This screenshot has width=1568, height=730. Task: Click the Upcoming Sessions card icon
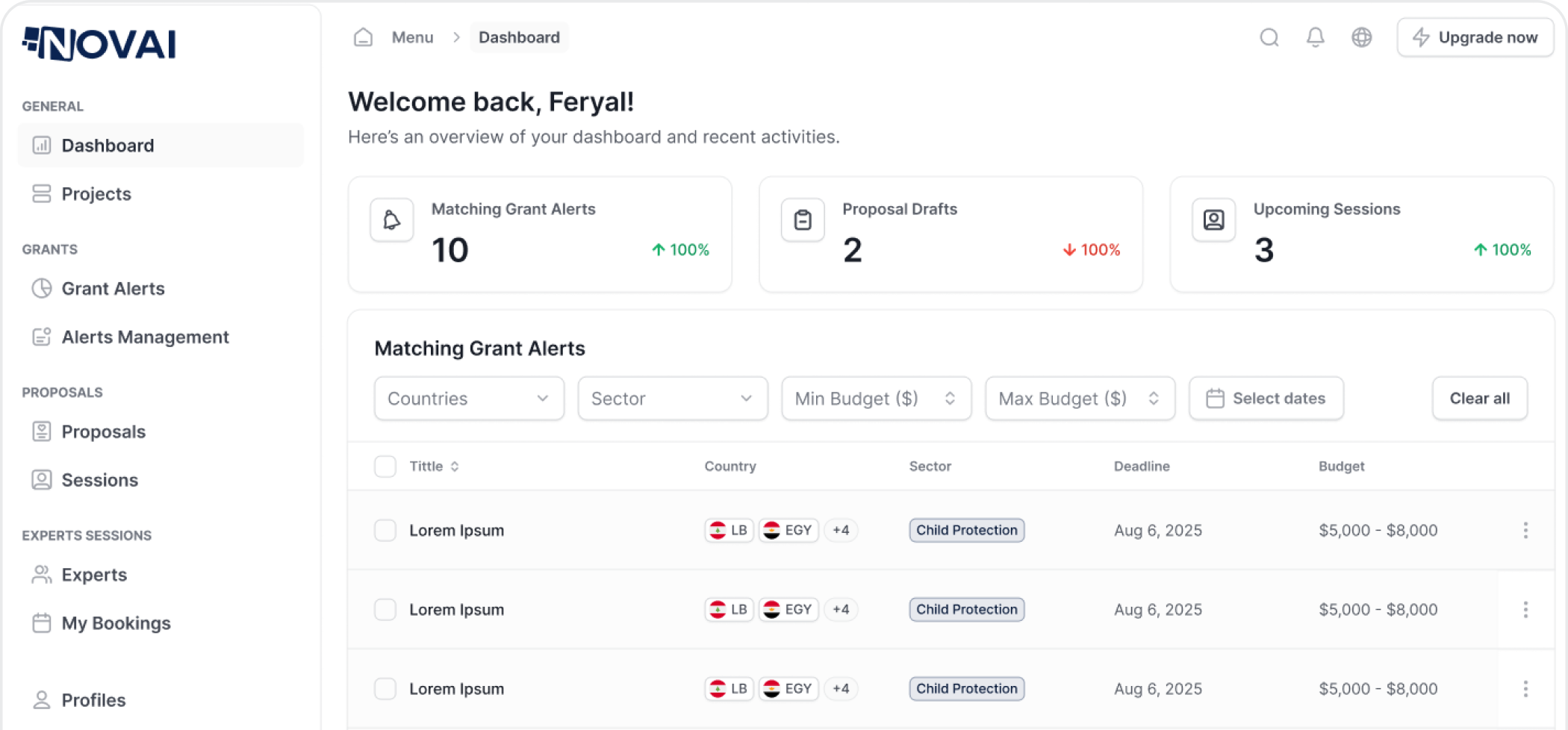[1214, 220]
